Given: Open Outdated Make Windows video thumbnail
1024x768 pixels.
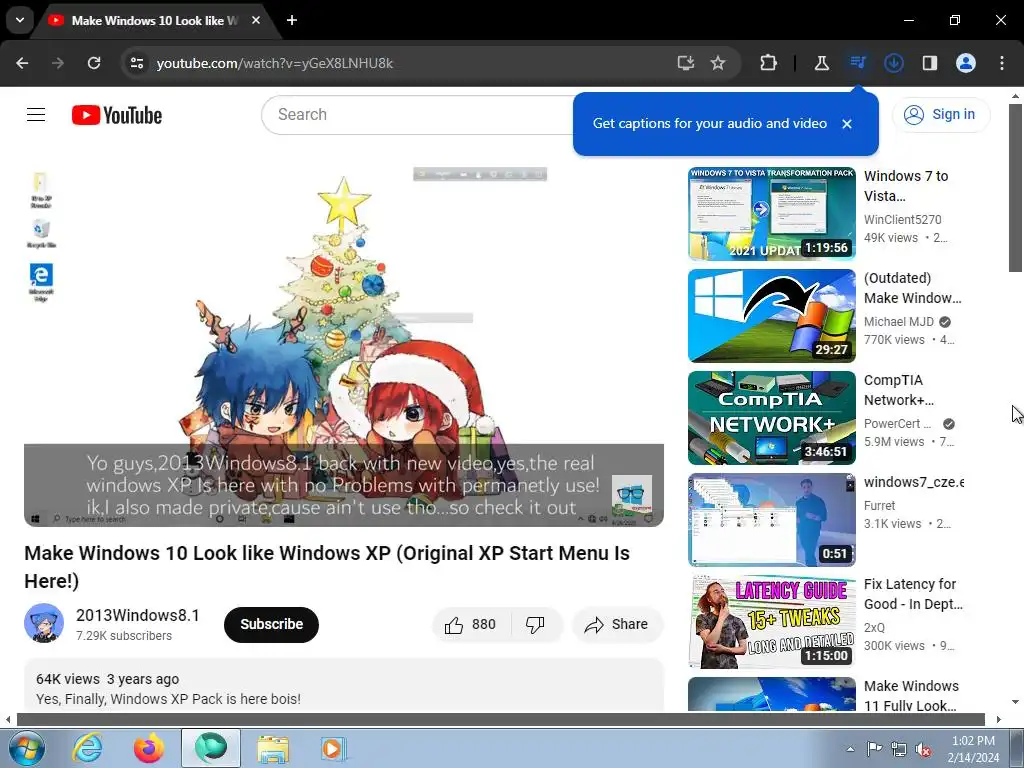Looking at the screenshot, I should pos(771,316).
